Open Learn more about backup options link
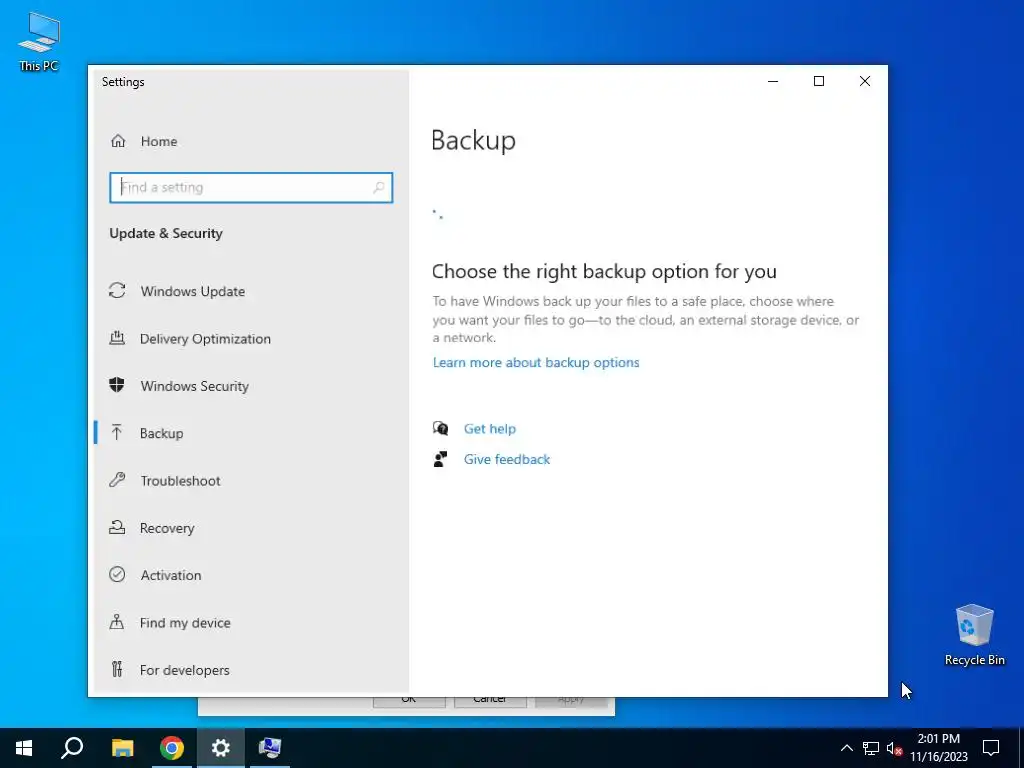The width and height of the screenshot is (1024, 768). click(x=536, y=362)
